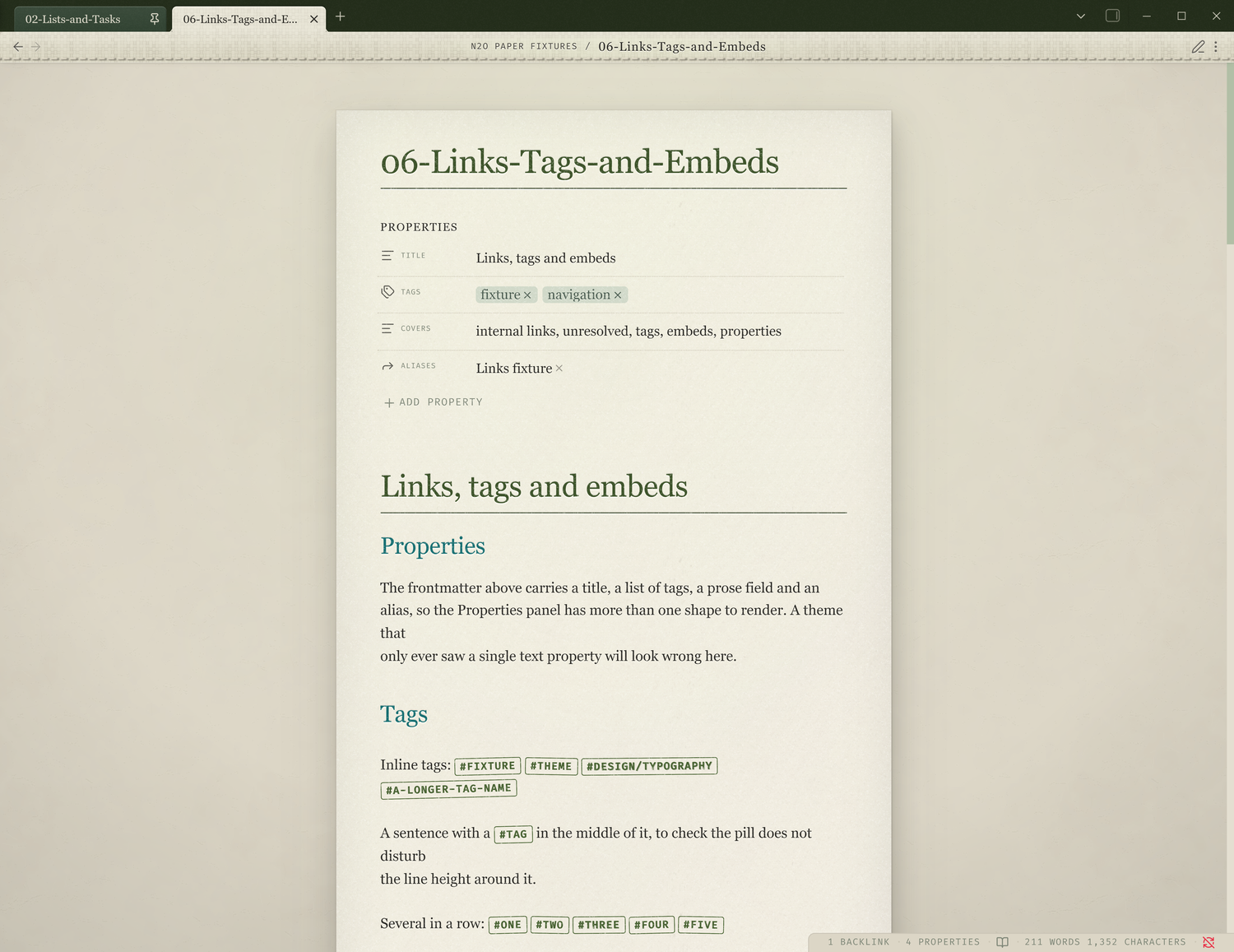Toggle the right sidebar panel

coord(1112,16)
